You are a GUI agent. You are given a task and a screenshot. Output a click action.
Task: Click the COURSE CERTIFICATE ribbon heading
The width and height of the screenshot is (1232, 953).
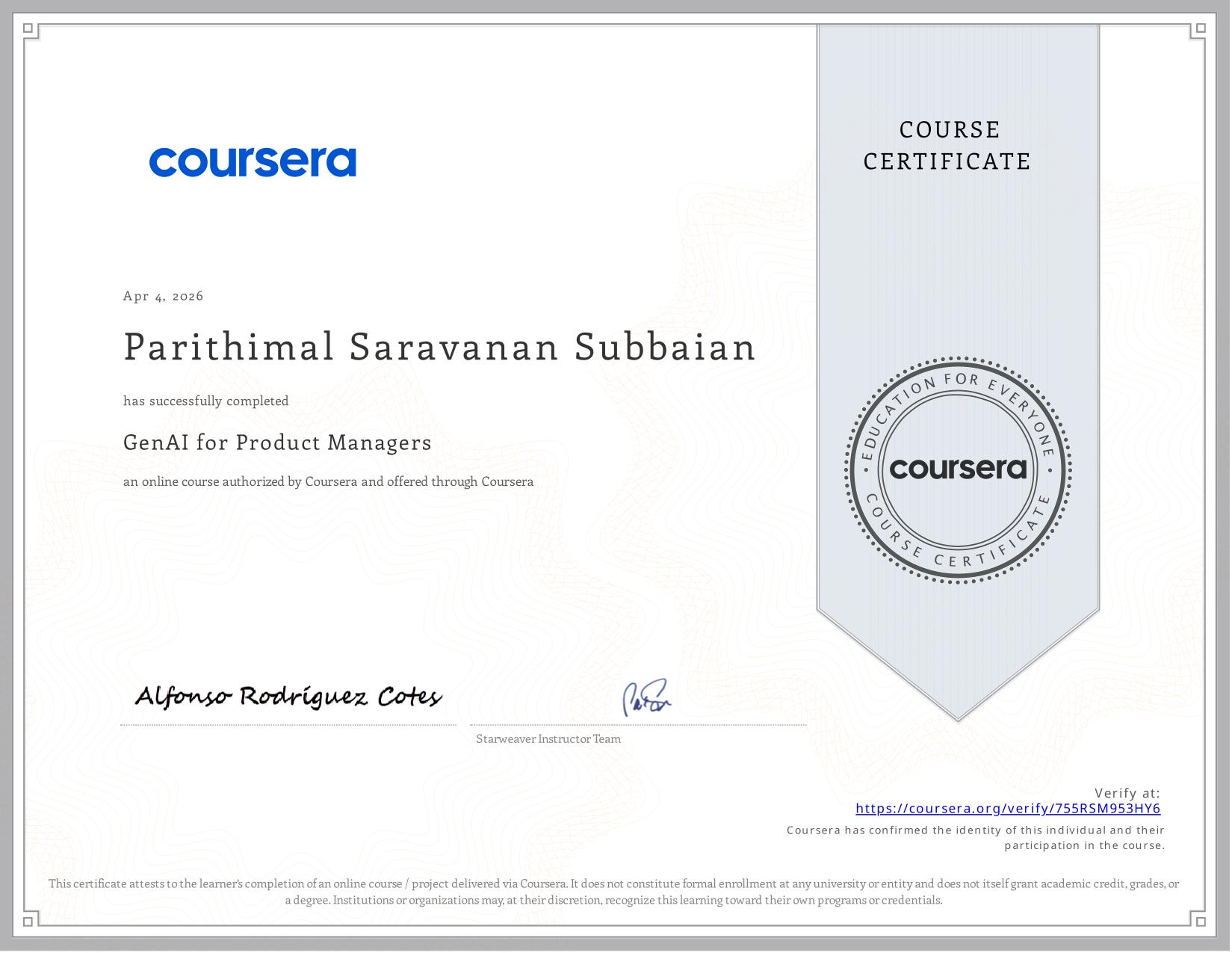click(947, 146)
